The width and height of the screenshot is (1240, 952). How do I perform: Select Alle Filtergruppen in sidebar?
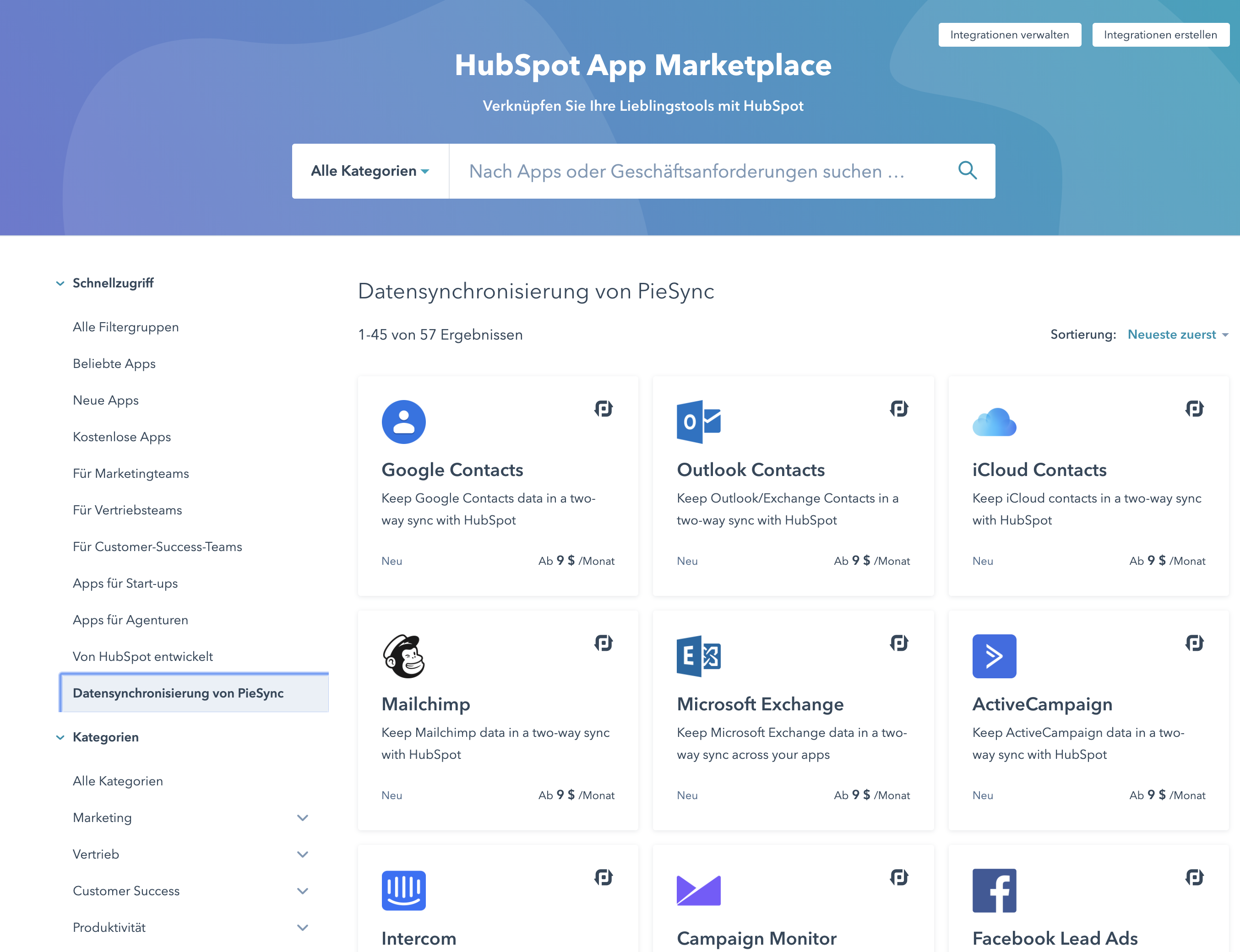point(126,327)
